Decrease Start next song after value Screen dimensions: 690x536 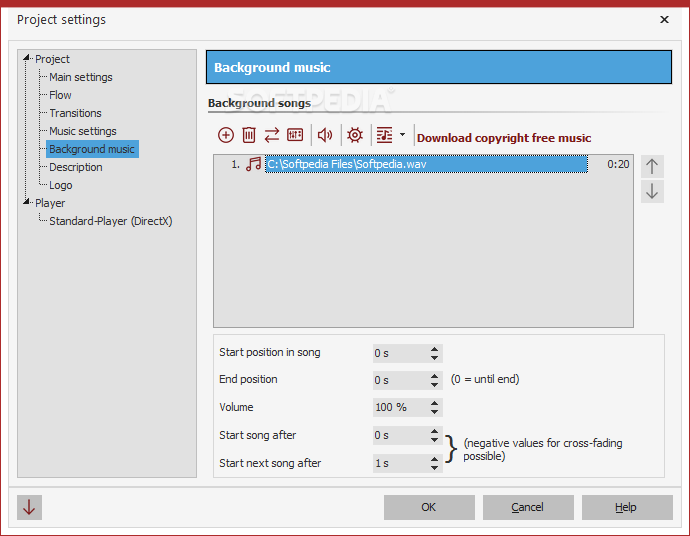[x=434, y=468]
